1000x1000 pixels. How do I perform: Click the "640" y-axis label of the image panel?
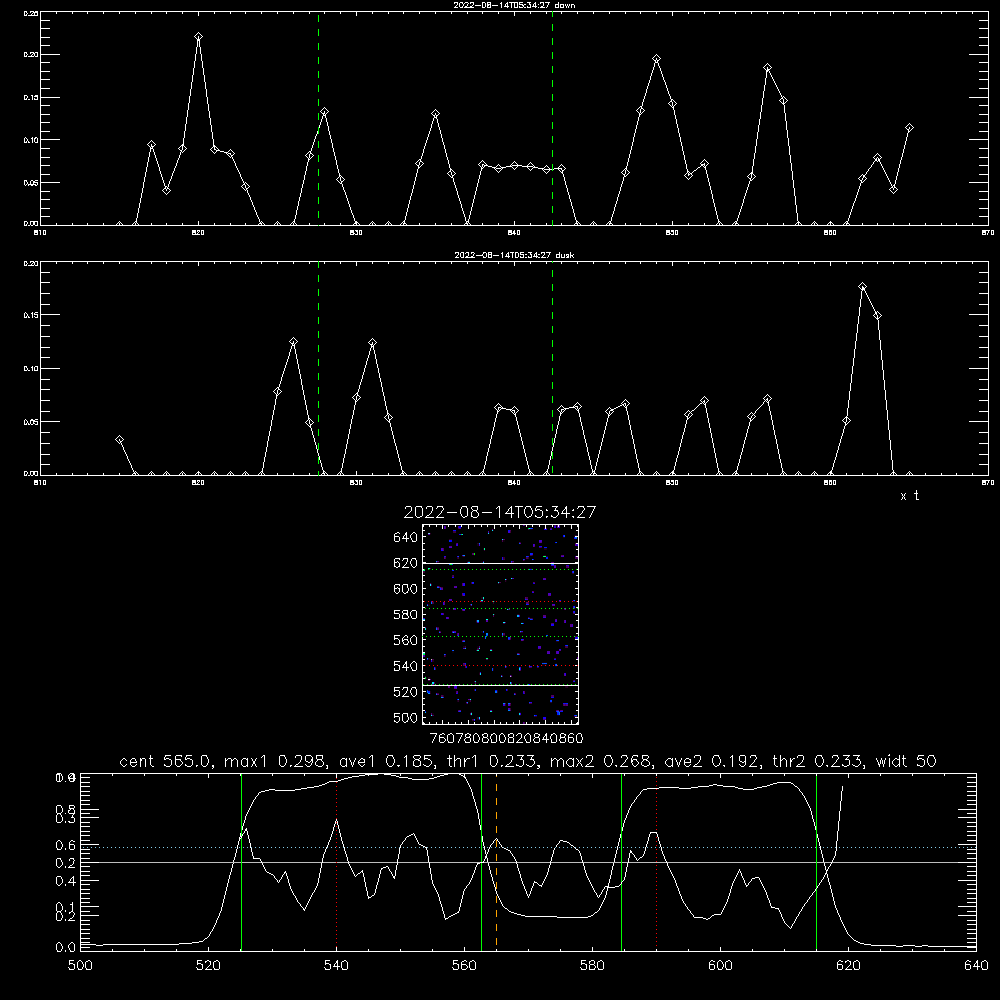point(406,537)
